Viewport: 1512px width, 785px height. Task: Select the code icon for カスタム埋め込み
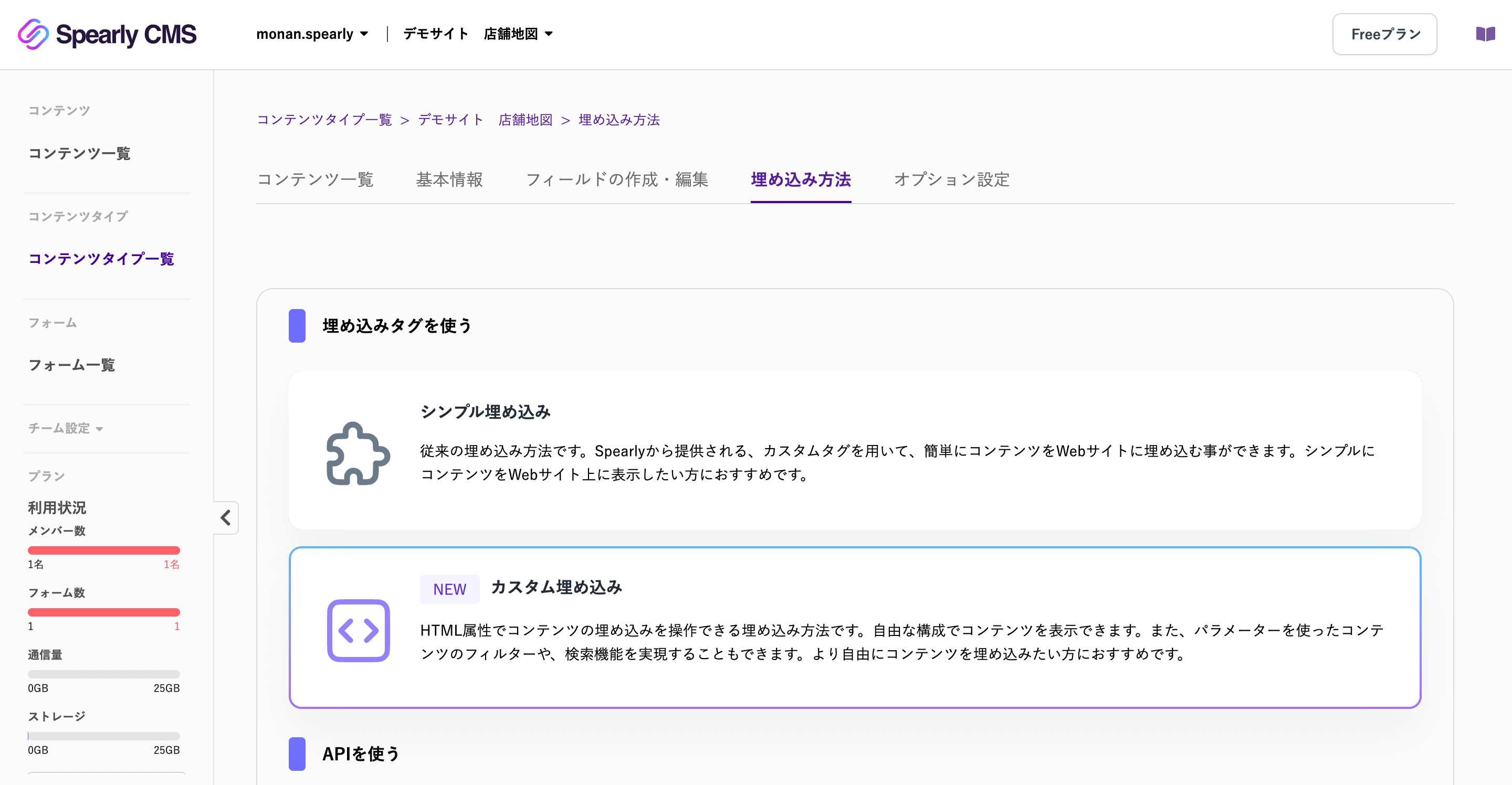(x=358, y=631)
